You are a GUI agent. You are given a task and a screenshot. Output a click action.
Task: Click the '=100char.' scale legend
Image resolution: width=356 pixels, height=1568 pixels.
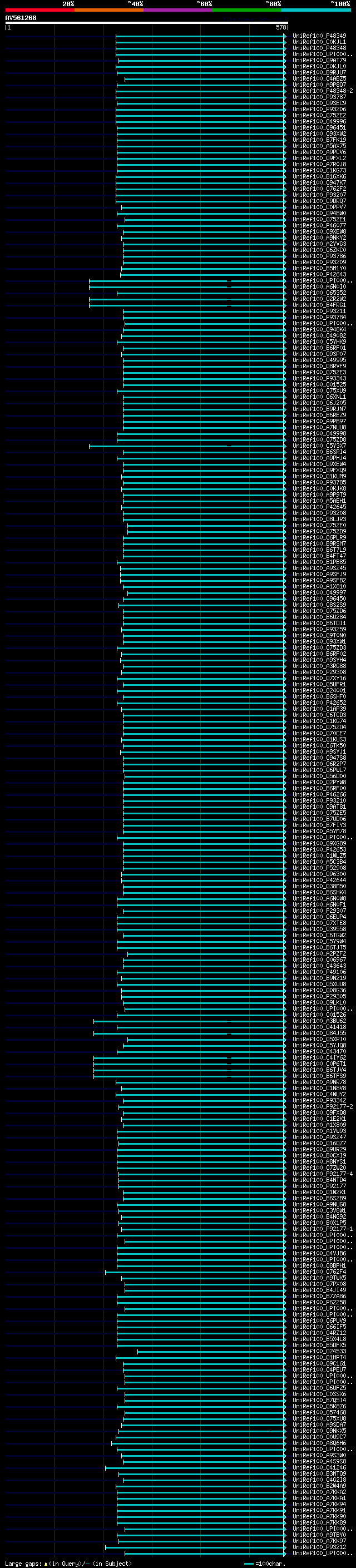coord(270,1563)
